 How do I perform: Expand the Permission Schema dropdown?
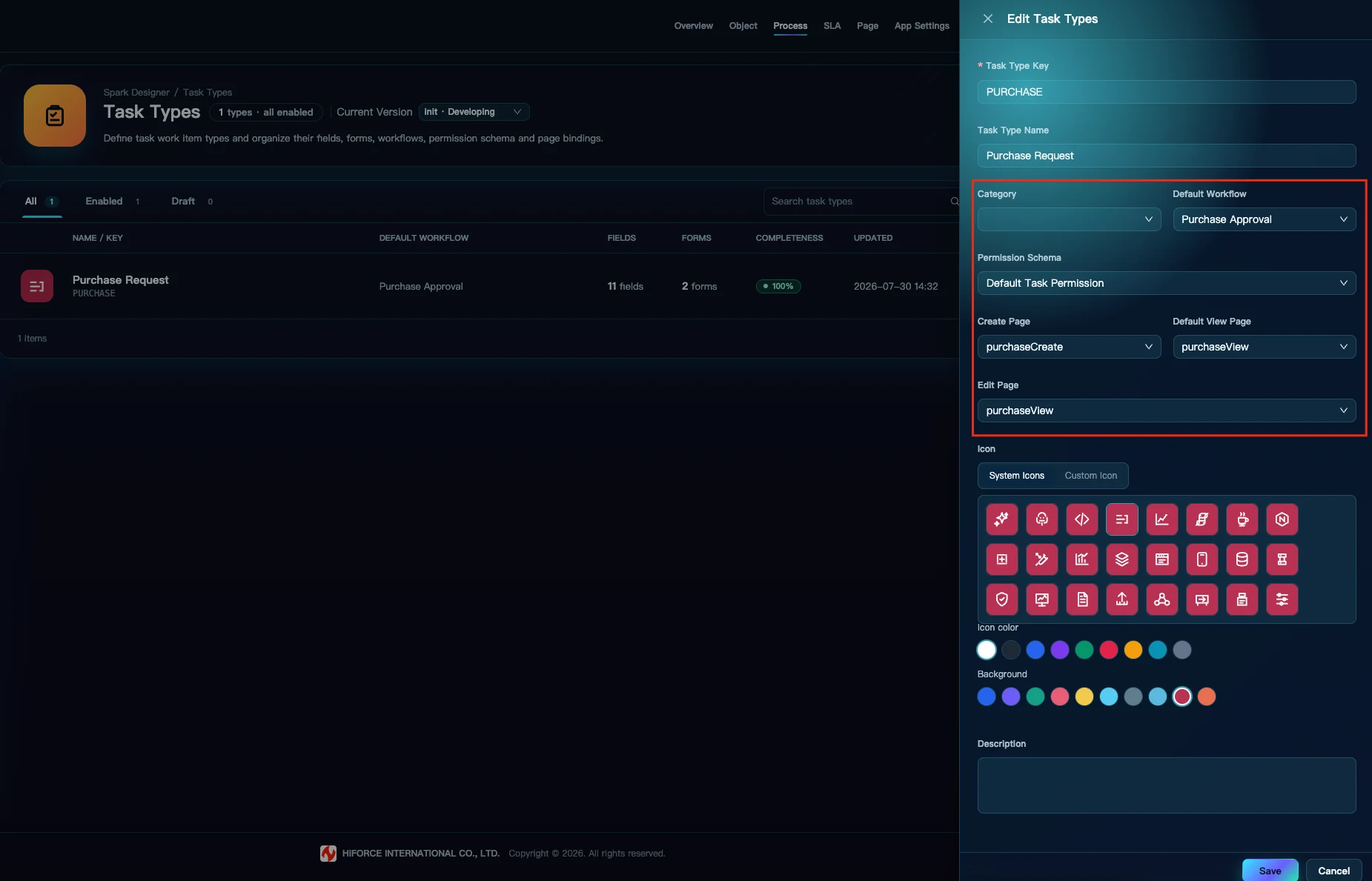1166,283
